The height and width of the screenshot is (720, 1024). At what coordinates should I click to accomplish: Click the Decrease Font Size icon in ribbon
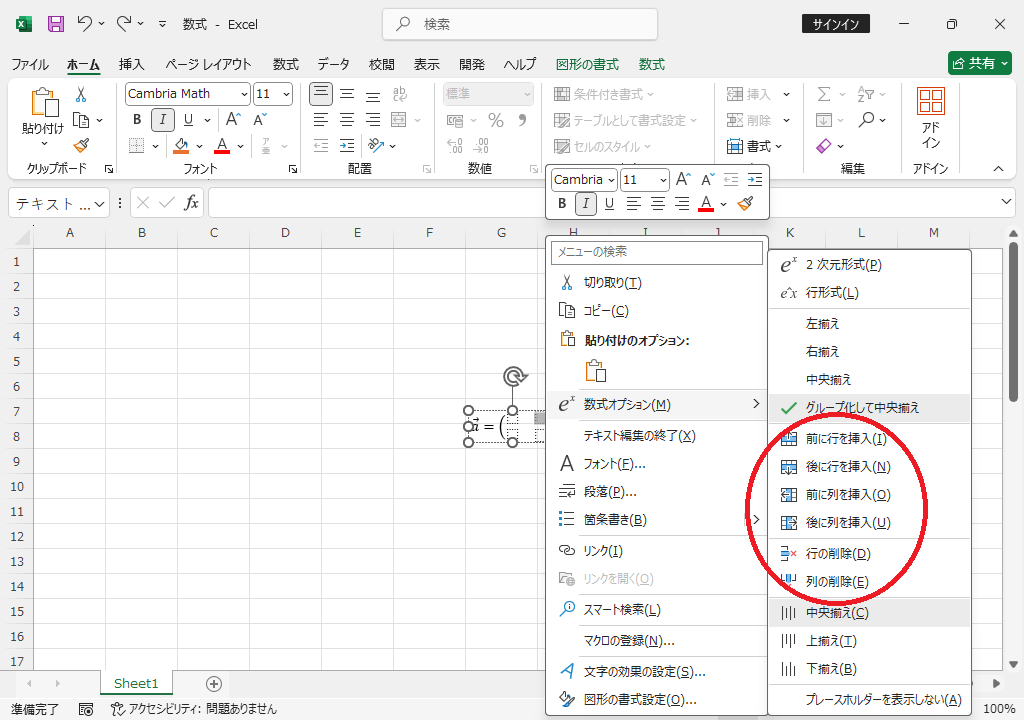[x=260, y=120]
